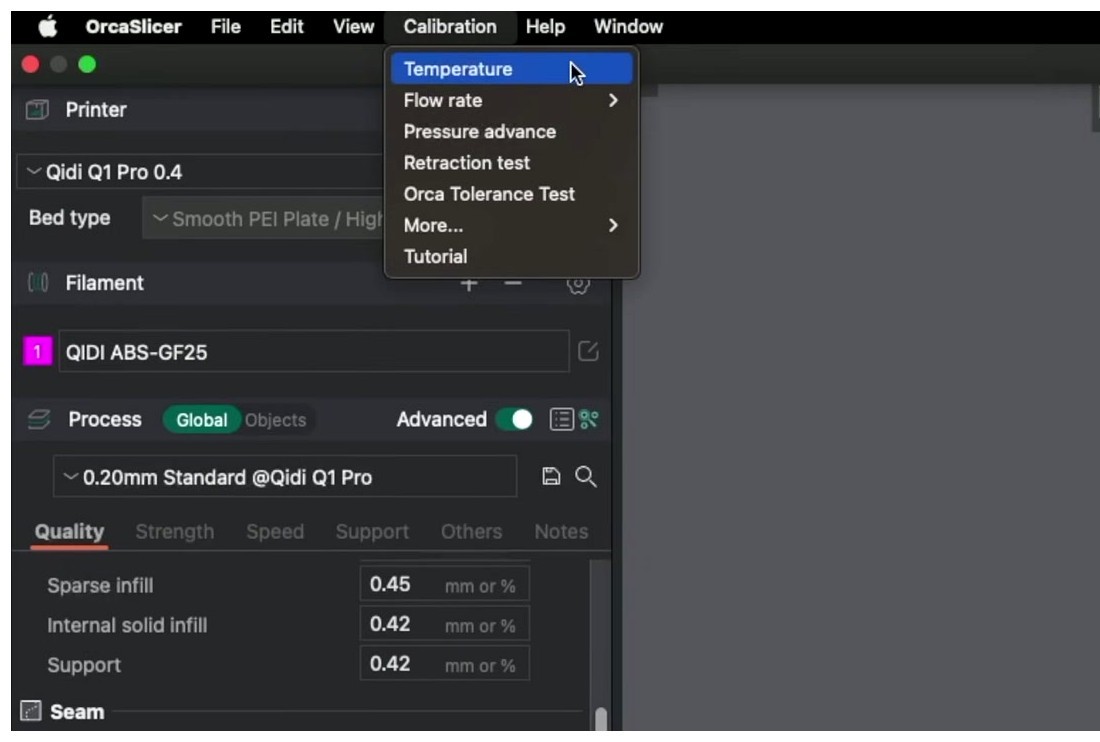Image resolution: width=1100 pixels, height=742 pixels.
Task: Open the More... submenu
Action: [511, 225]
